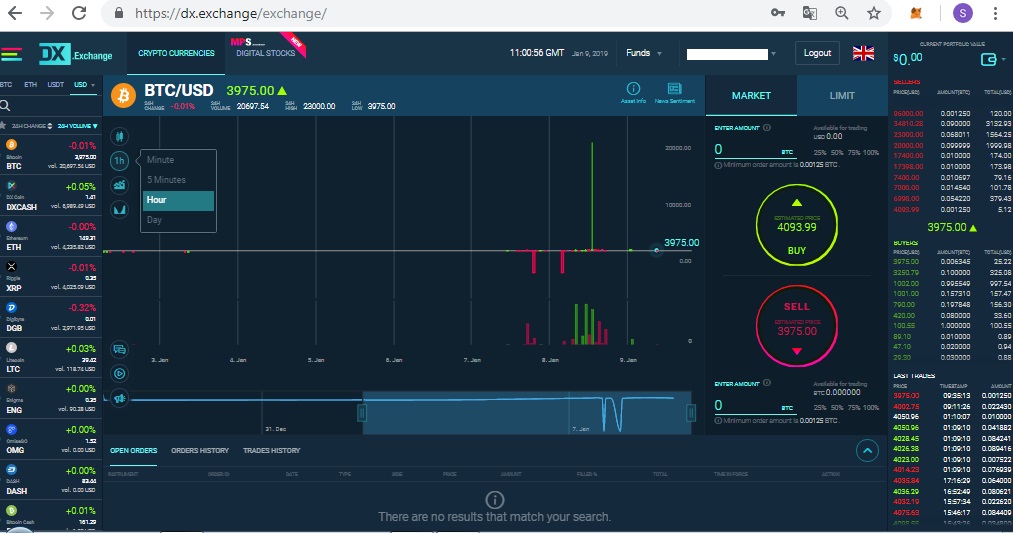
Task: Select the LIMIT order tab
Action: (x=842, y=96)
